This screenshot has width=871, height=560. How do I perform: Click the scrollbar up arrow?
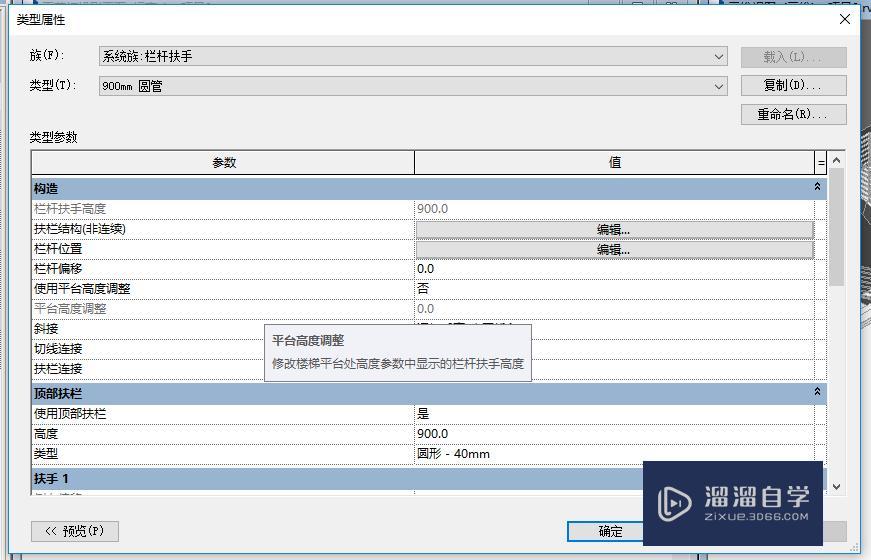coord(837,160)
